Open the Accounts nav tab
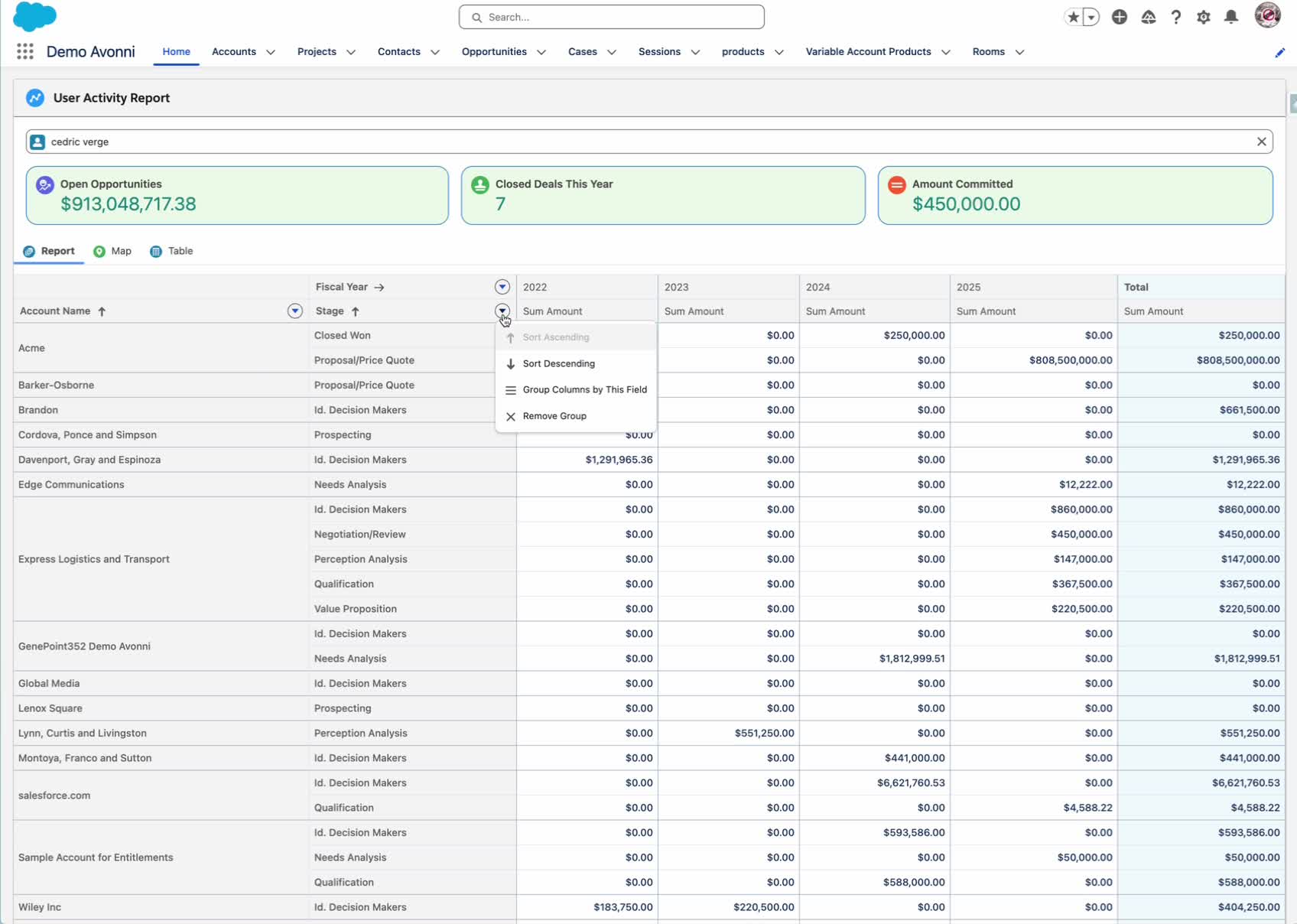This screenshot has width=1297, height=924. [234, 52]
